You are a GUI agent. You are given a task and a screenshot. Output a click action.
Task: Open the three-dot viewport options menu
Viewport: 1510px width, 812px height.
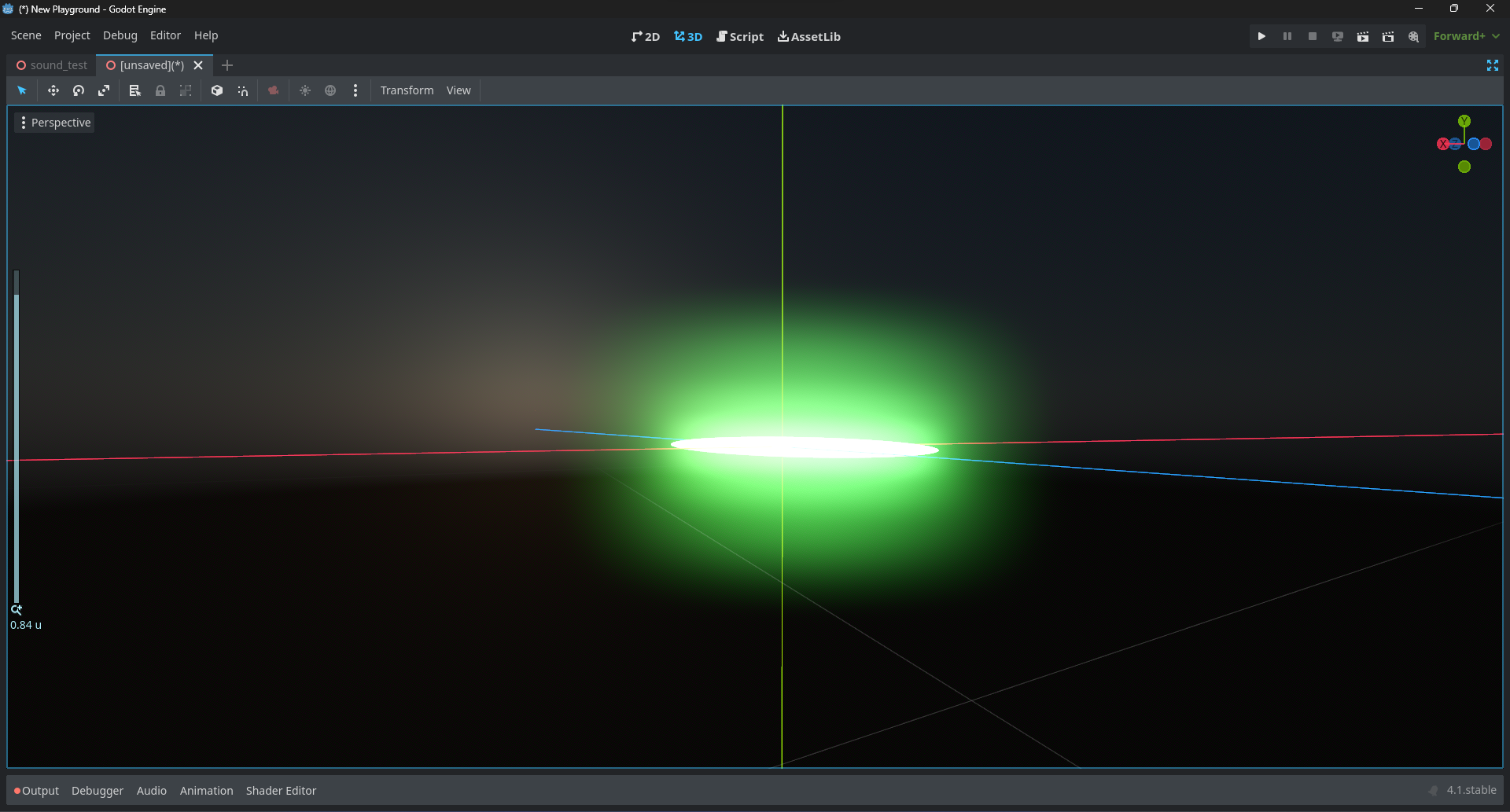pos(356,90)
